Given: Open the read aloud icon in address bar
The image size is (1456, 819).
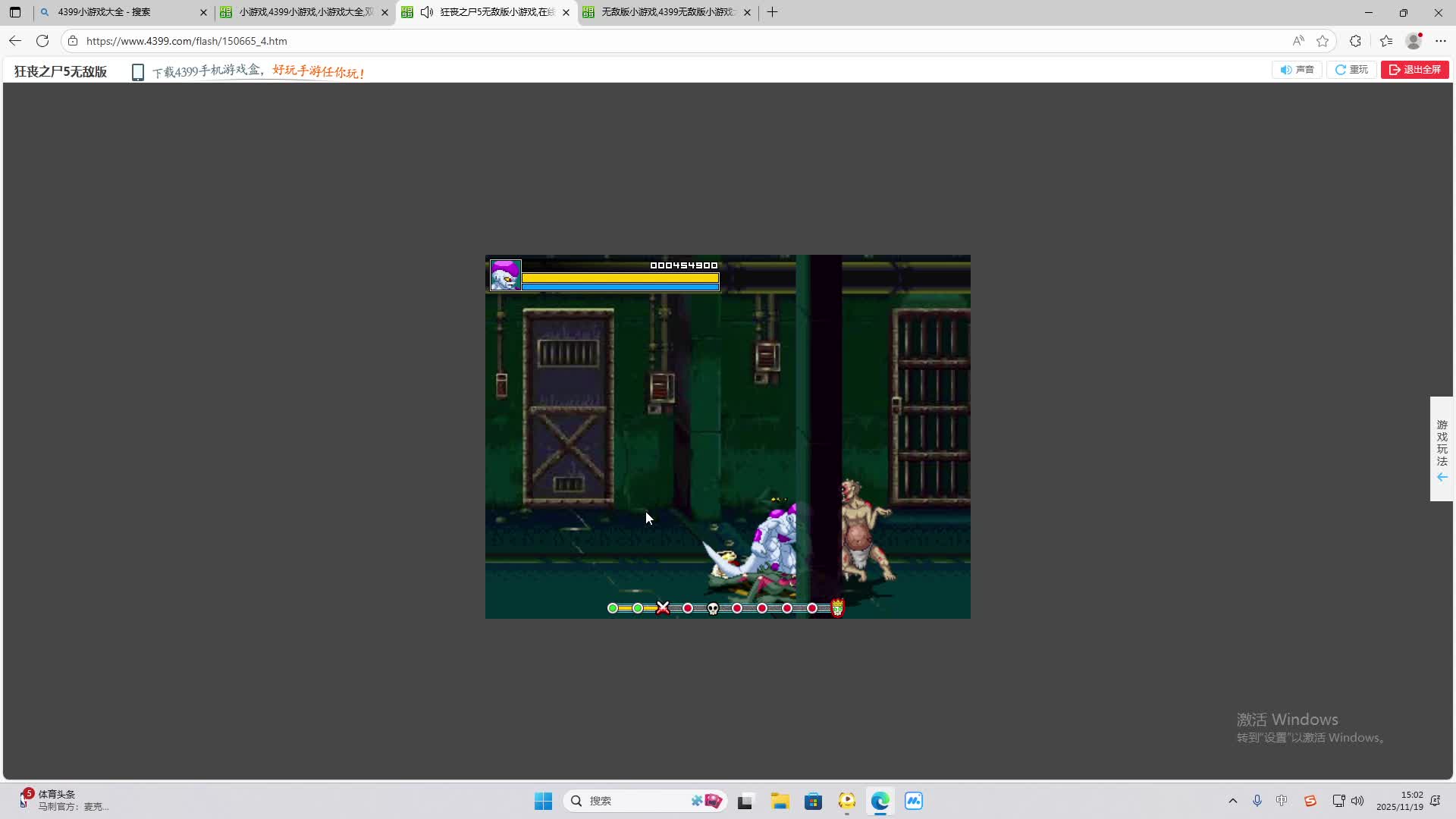Looking at the screenshot, I should point(1298,41).
